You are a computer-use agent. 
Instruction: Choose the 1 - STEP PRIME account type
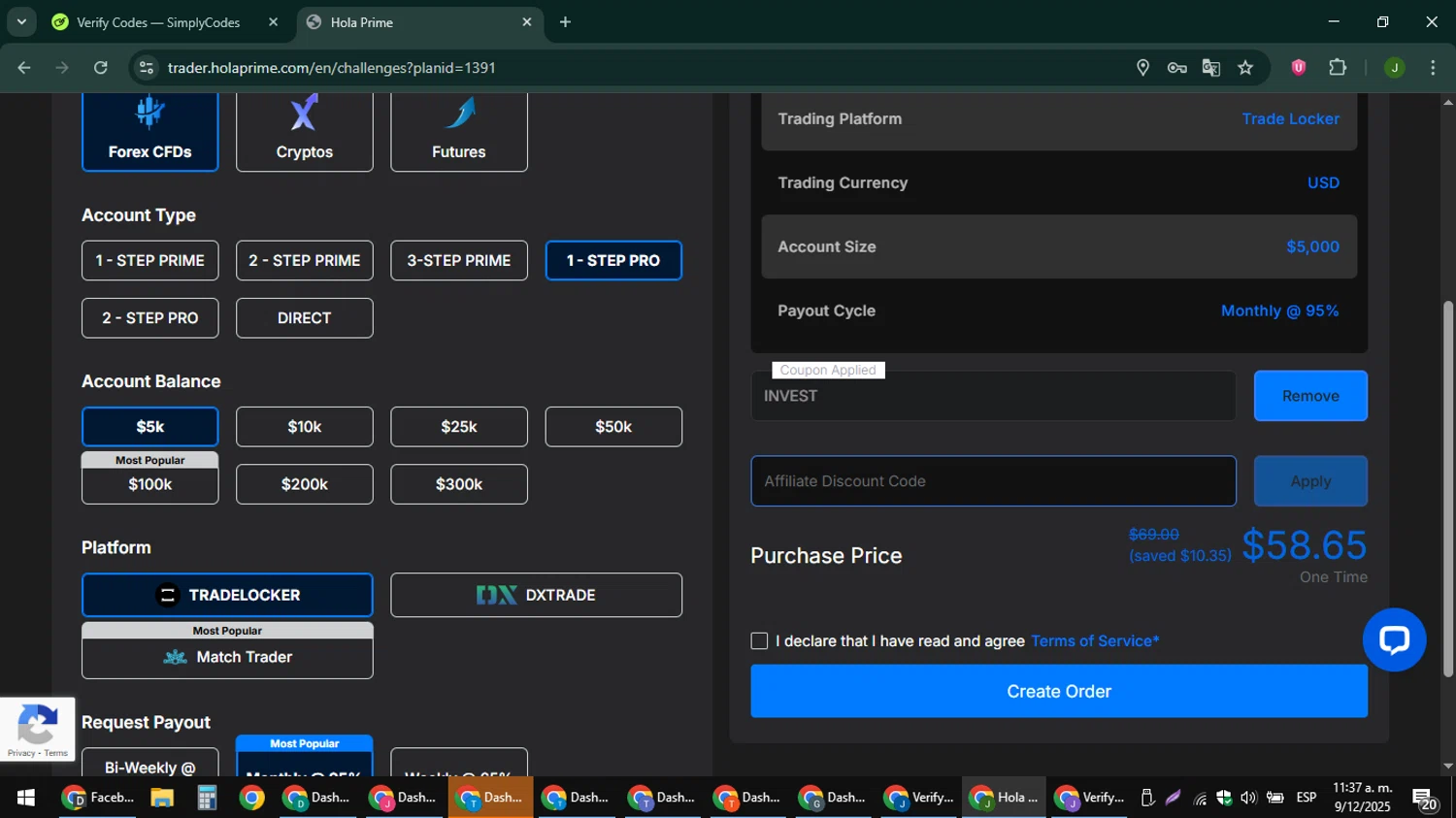point(150,260)
